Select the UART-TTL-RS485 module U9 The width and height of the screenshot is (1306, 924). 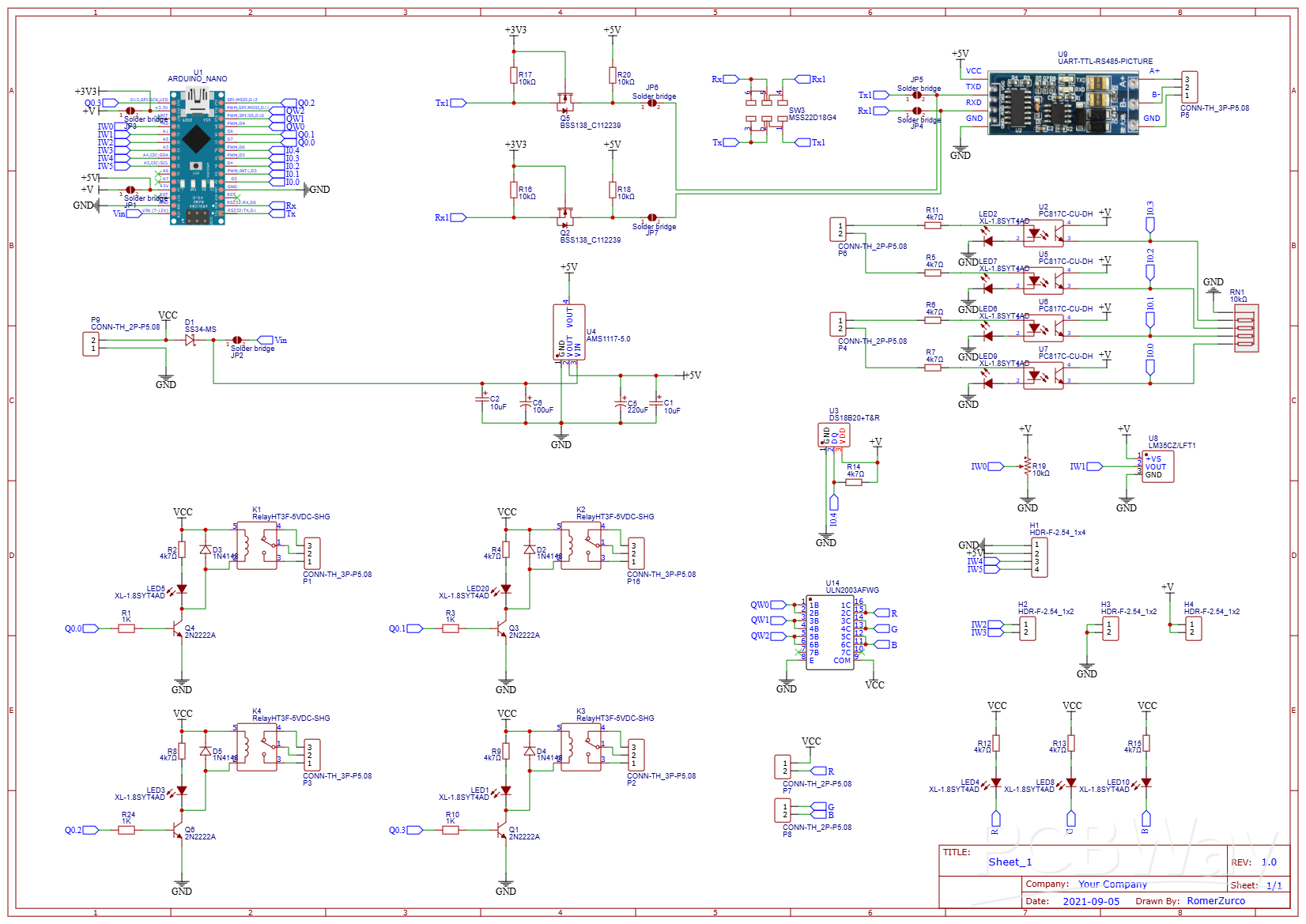pyautogui.click(x=1063, y=103)
